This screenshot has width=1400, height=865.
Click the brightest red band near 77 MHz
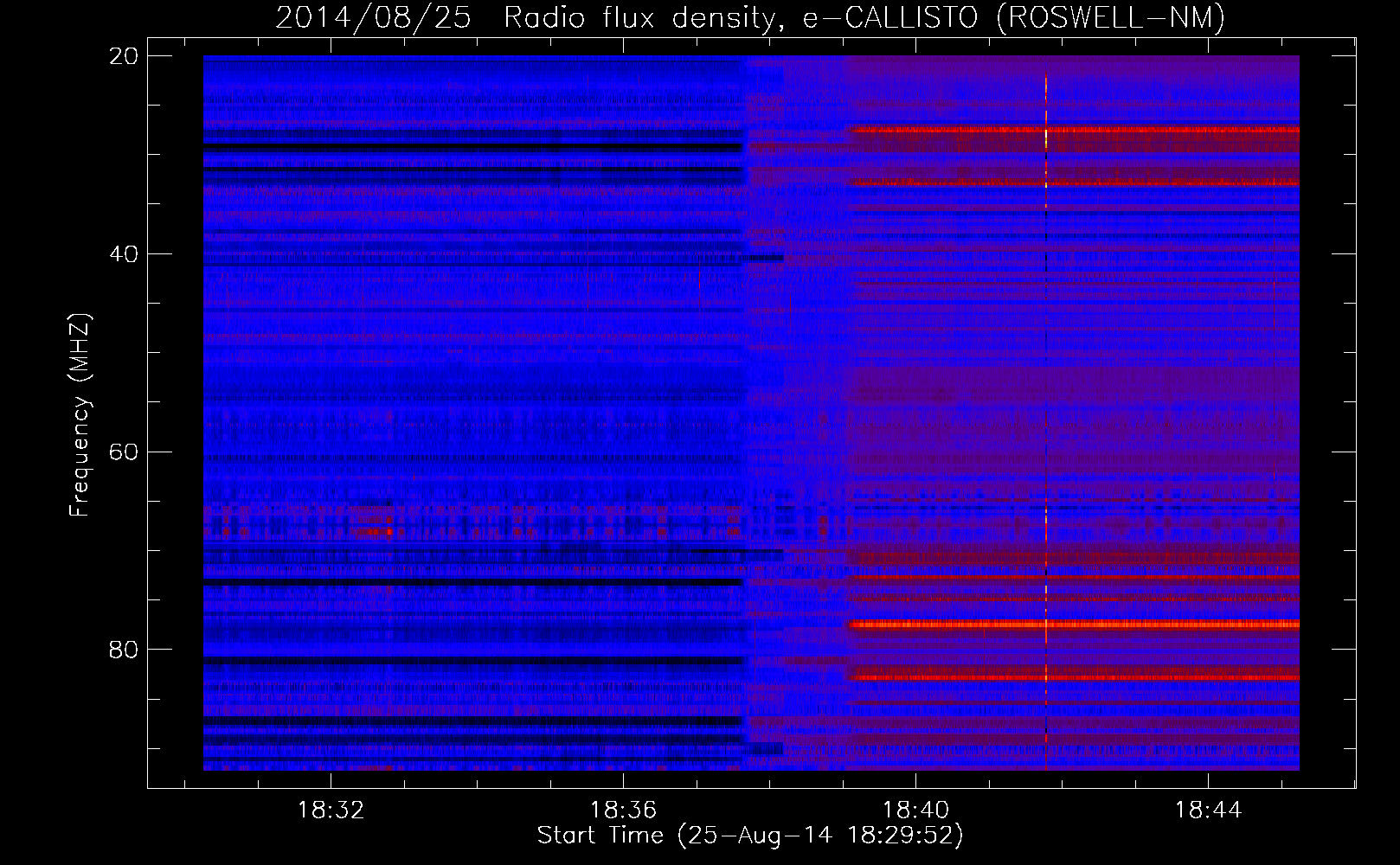1074,625
